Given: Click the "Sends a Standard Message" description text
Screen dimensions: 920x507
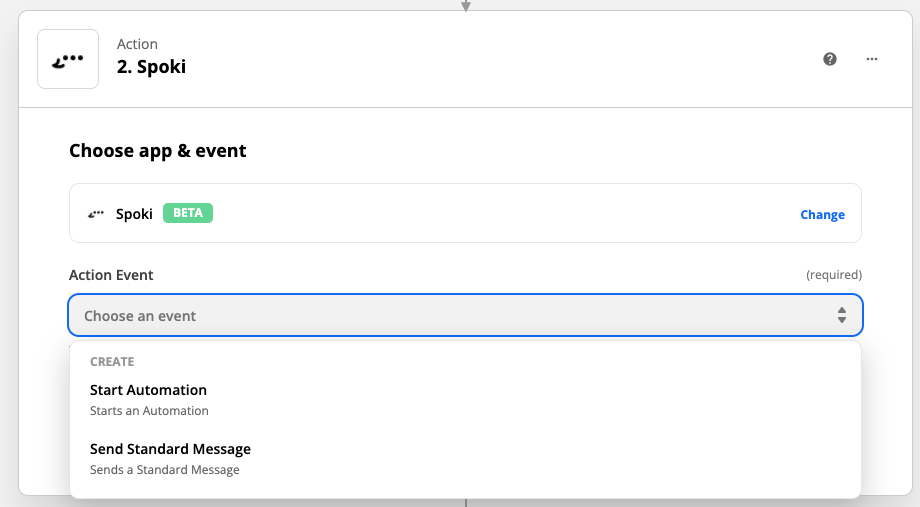Looking at the screenshot, I should coord(165,470).
